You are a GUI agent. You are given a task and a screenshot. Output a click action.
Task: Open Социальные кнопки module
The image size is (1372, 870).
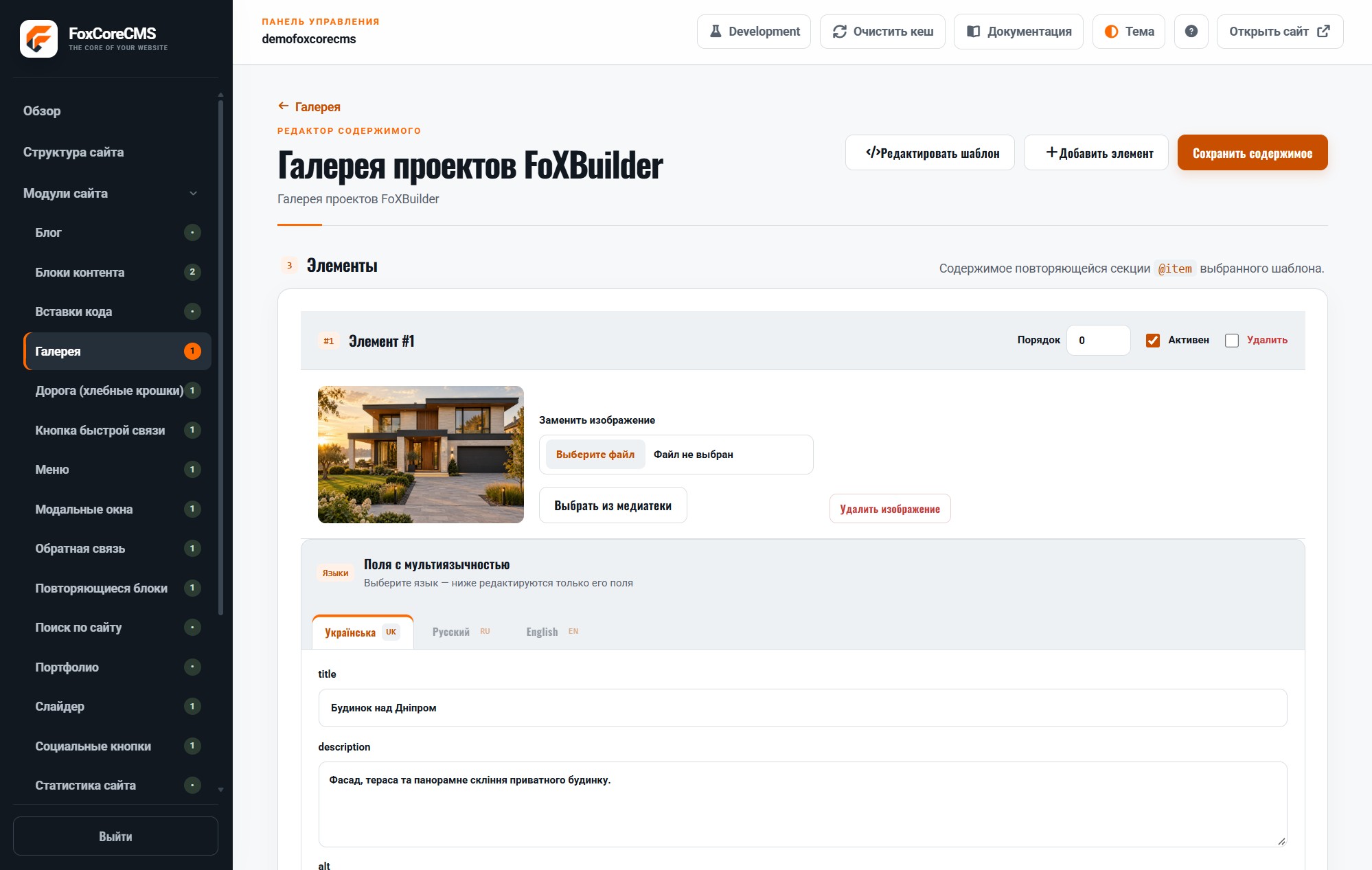[x=117, y=746]
